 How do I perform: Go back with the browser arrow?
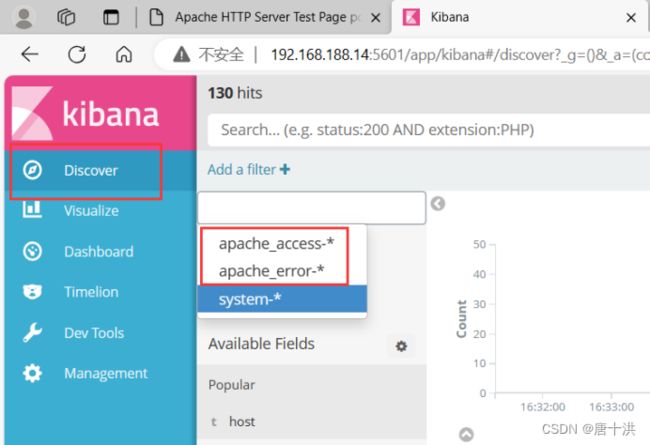[30, 54]
